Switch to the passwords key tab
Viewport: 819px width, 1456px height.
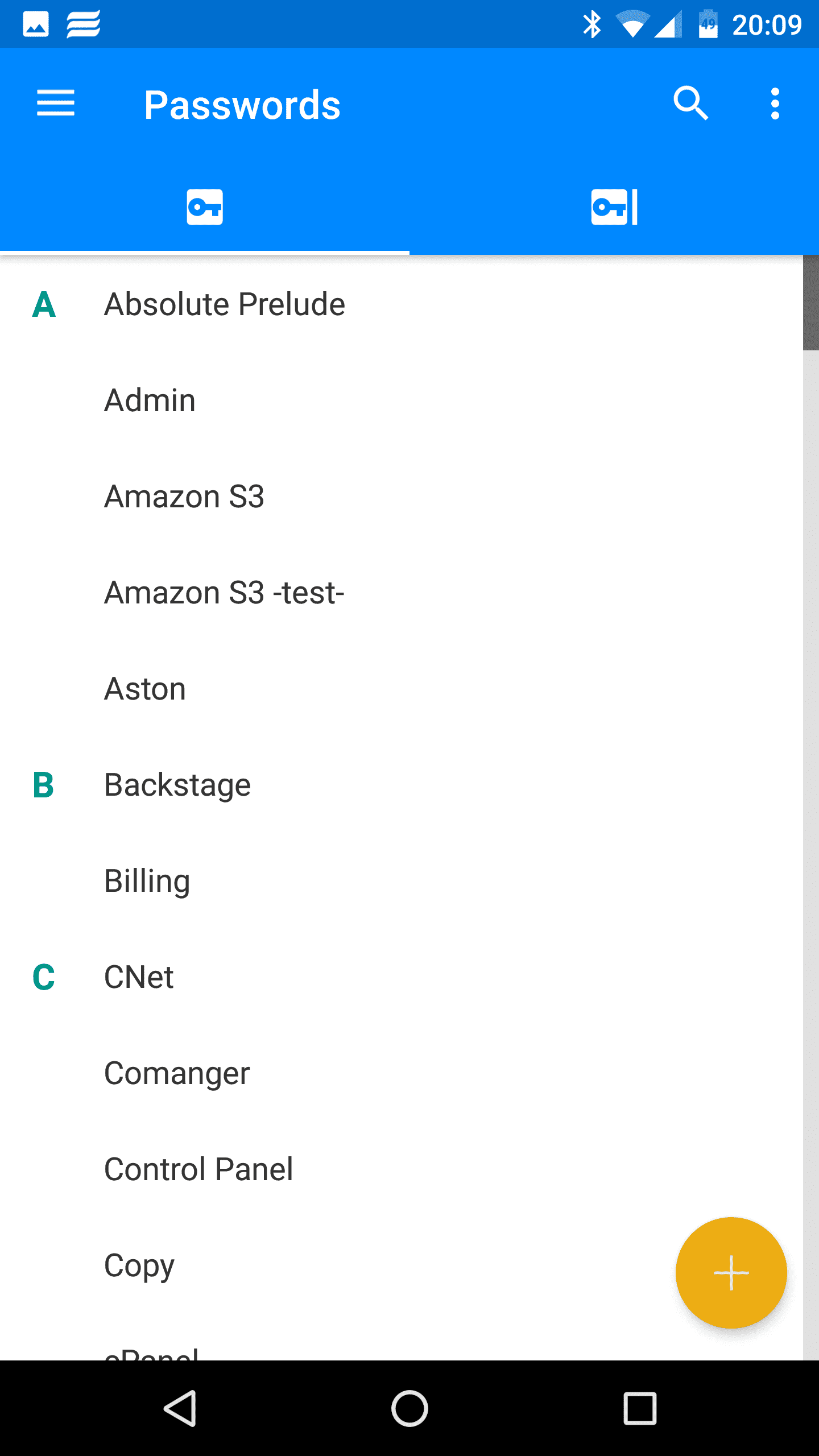point(205,207)
